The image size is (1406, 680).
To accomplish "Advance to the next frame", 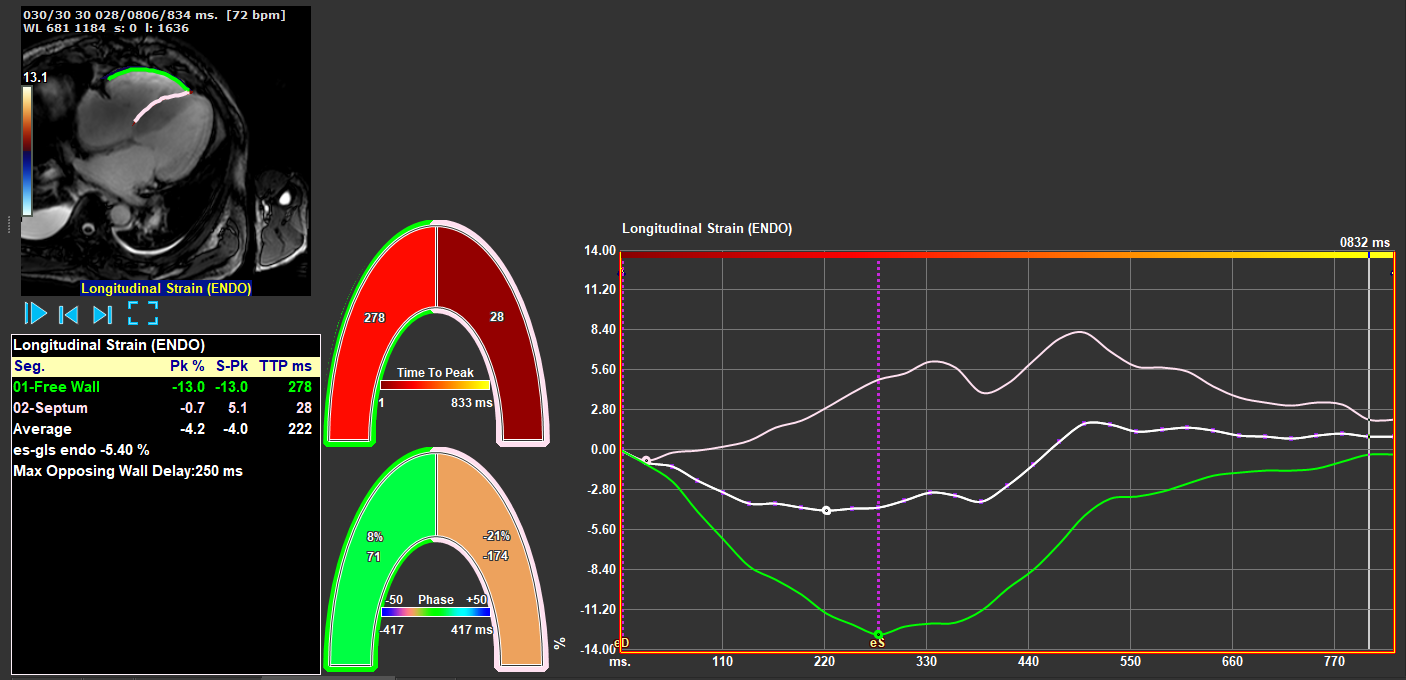I will point(102,314).
